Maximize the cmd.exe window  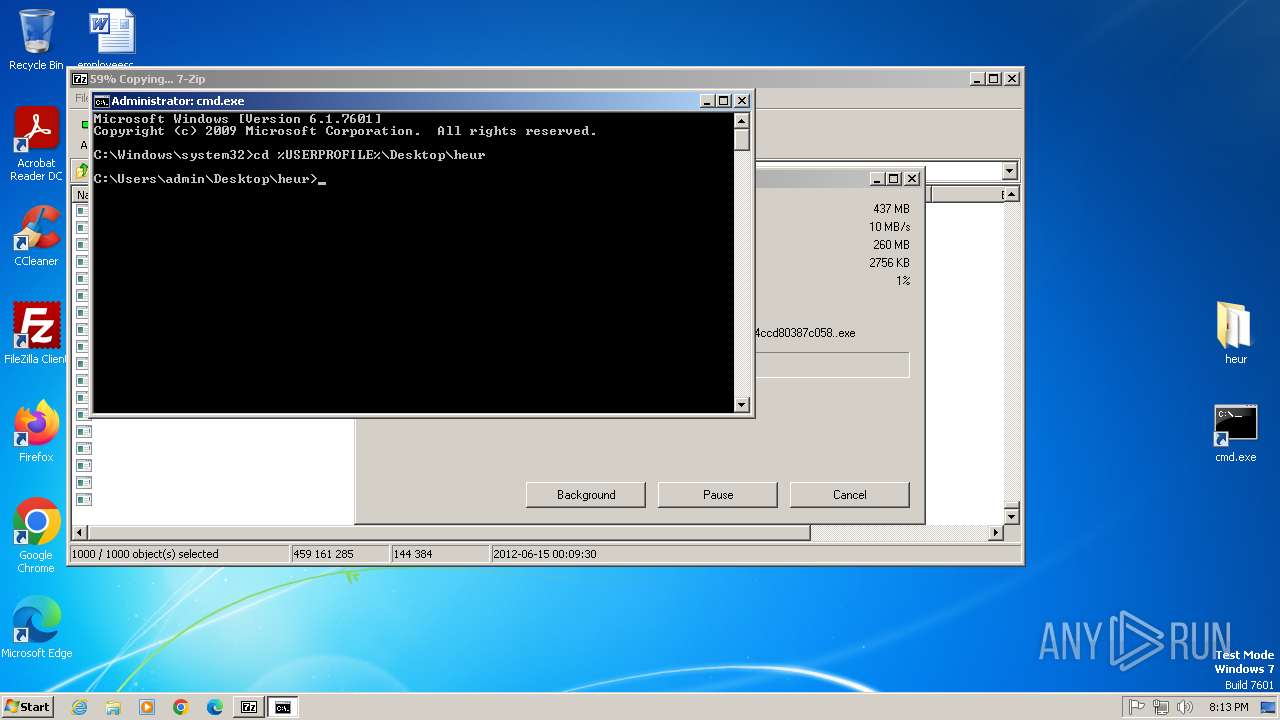(724, 101)
